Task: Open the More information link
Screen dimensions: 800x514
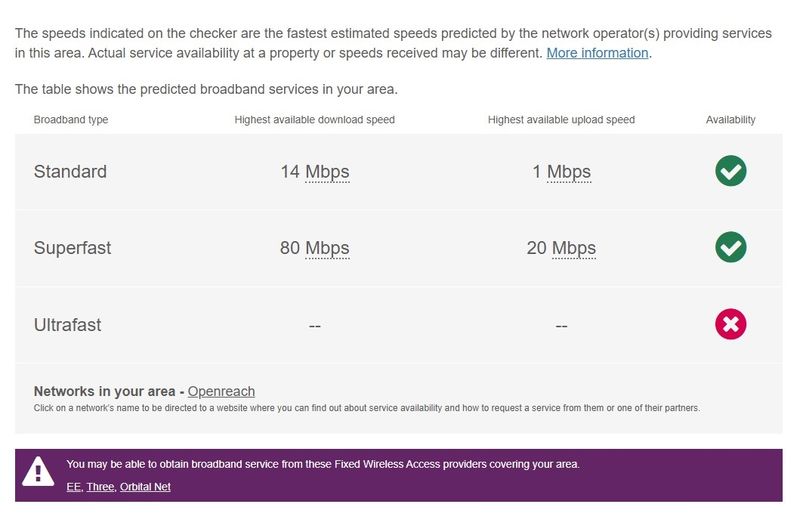Action: 597,53
